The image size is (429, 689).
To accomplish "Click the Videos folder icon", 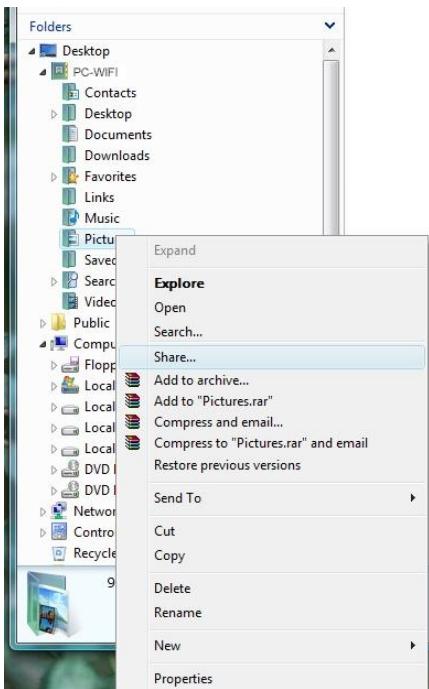I will point(70,302).
